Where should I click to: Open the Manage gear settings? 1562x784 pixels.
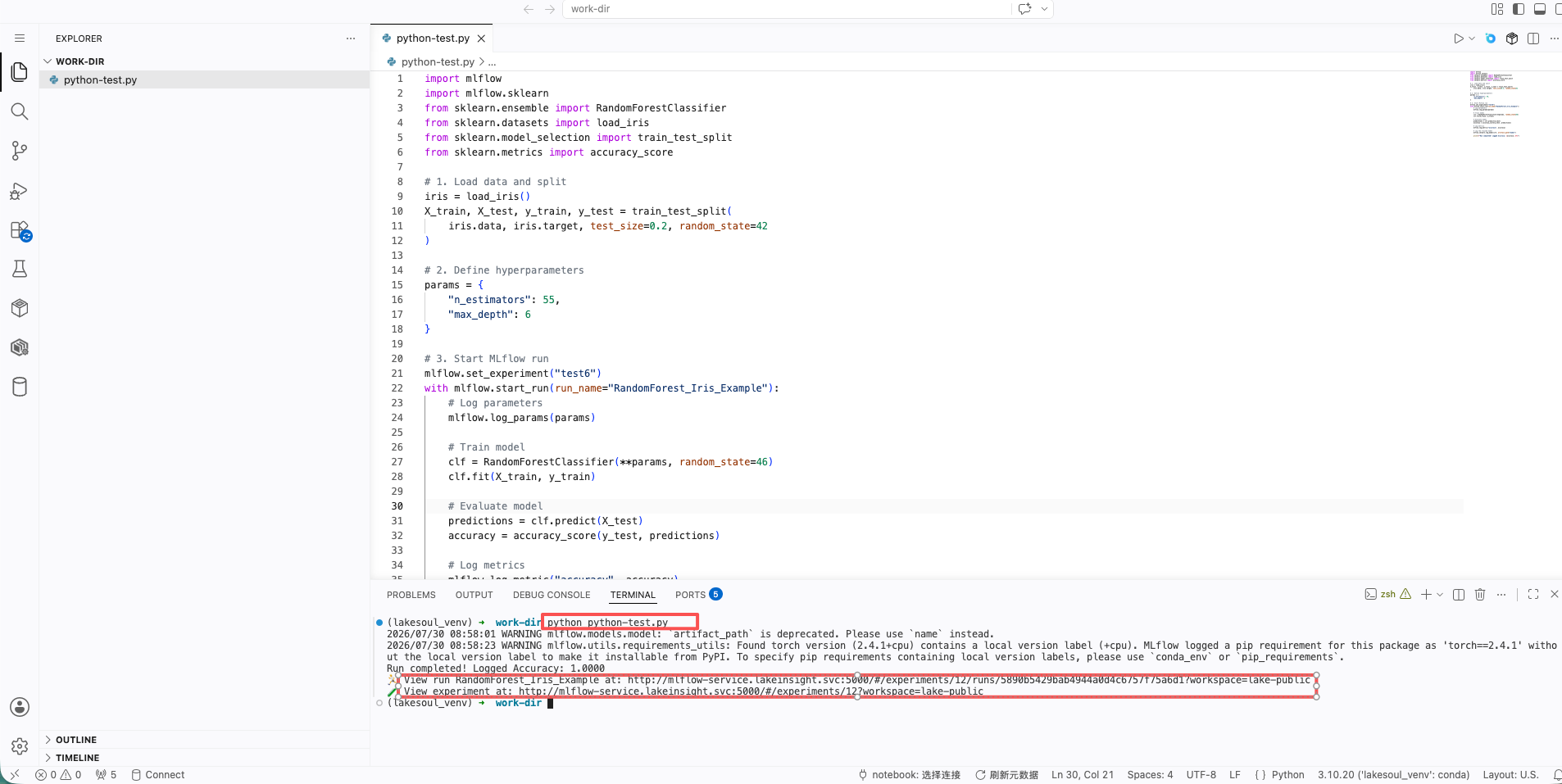tap(20, 746)
